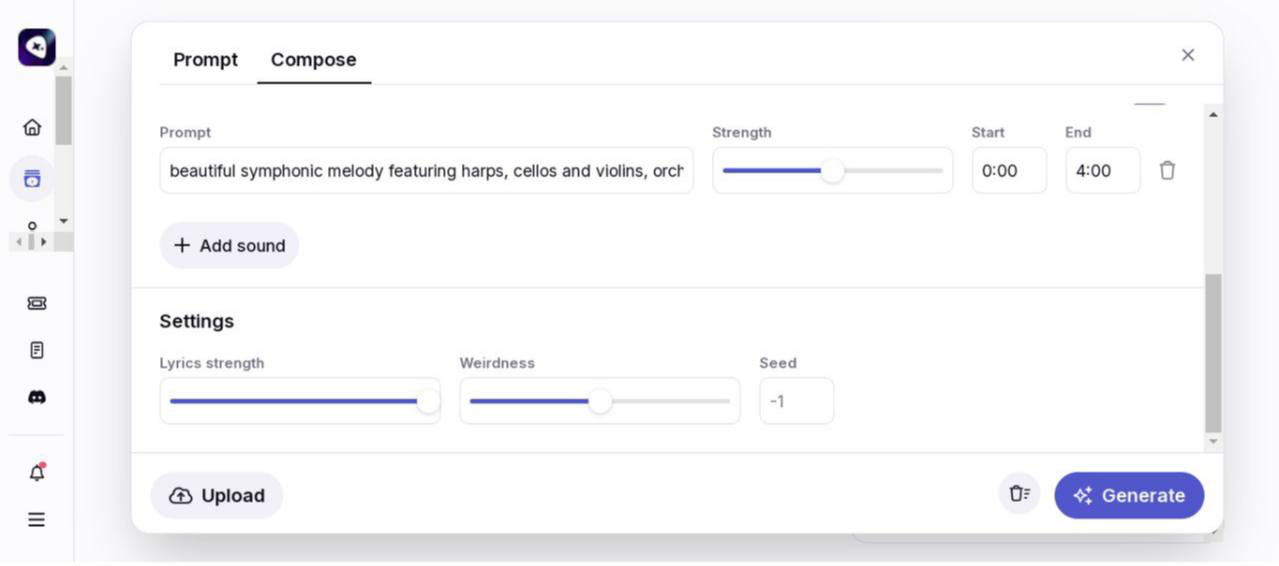Click the app logo icon in sidebar

(x=37, y=47)
